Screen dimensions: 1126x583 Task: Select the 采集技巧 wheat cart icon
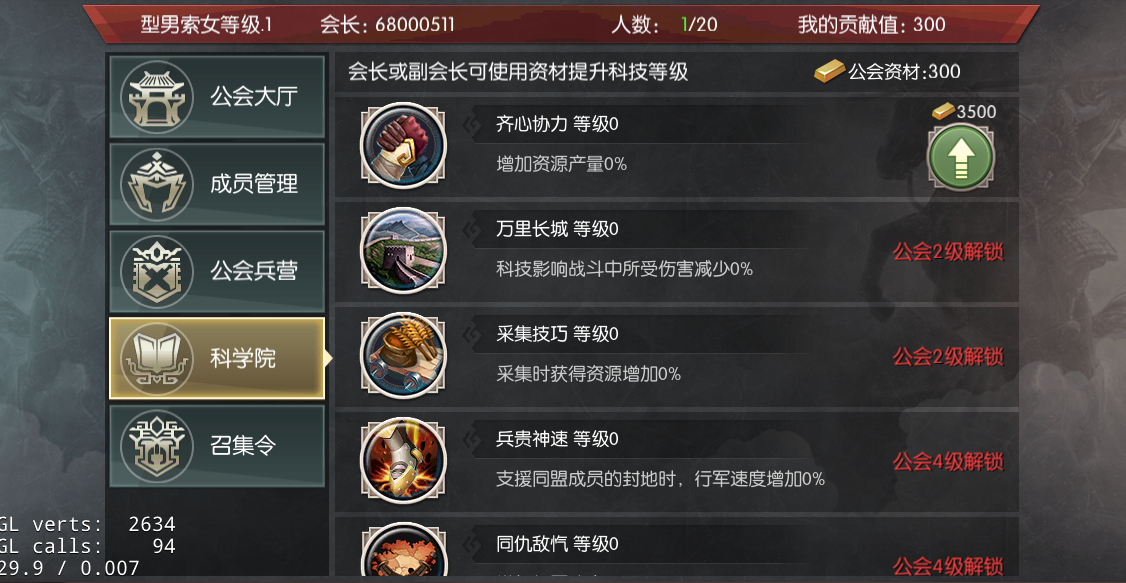[403, 355]
